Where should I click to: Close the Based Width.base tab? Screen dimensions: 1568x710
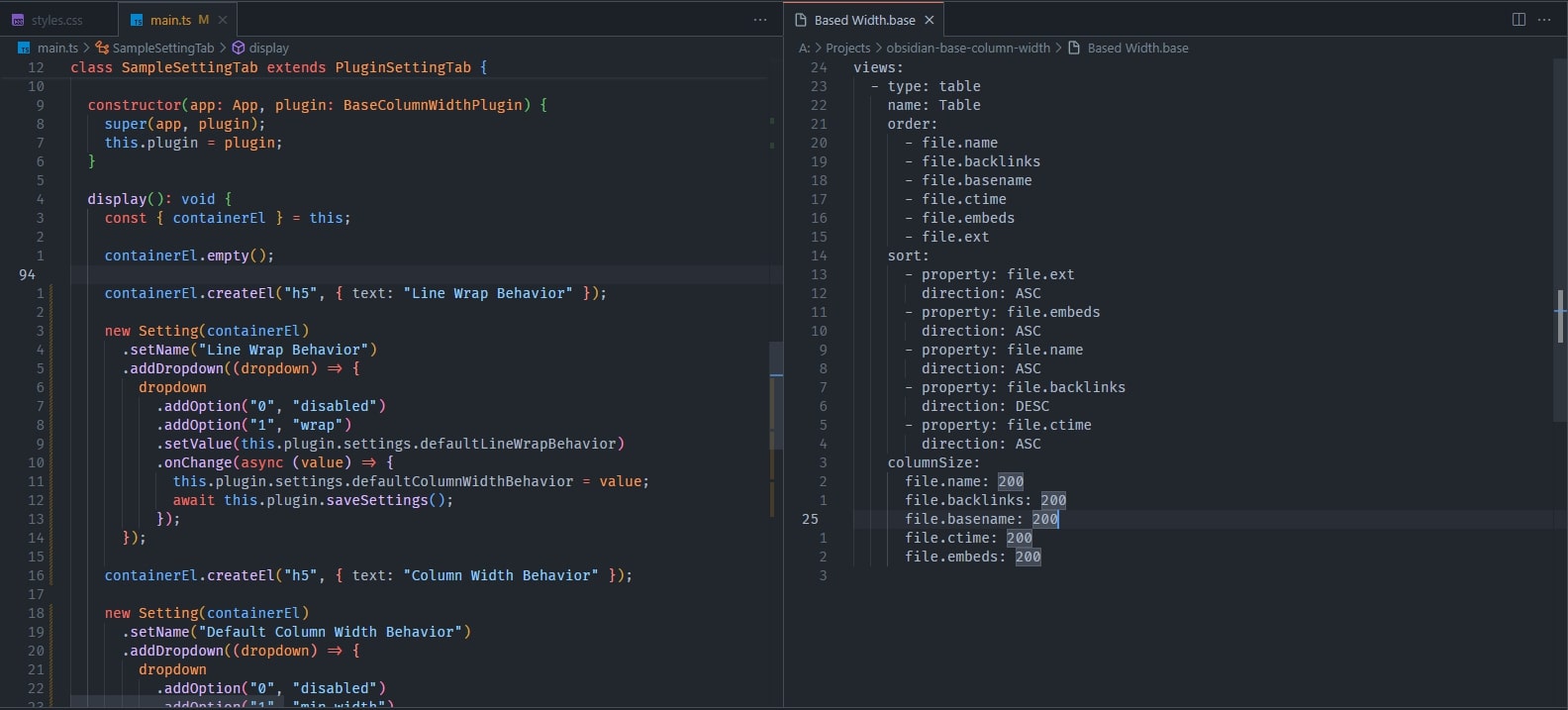point(929,20)
